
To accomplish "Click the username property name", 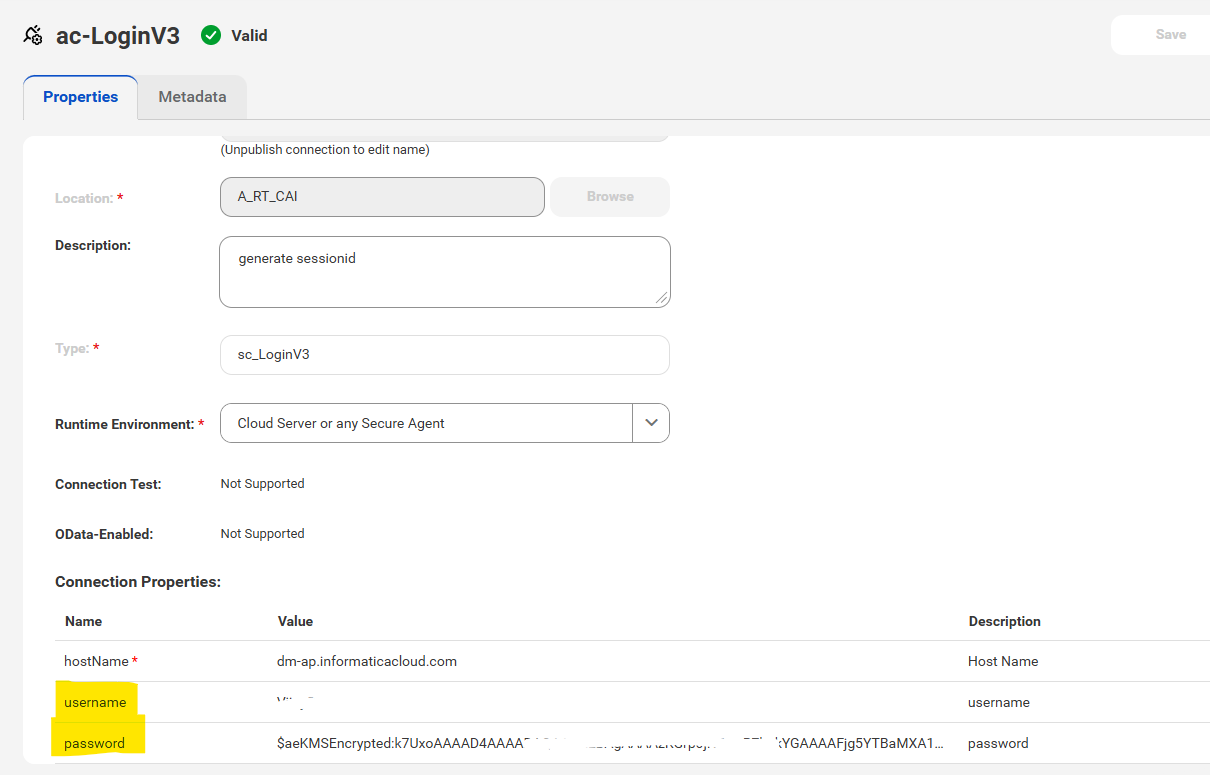I will pyautogui.click(x=95, y=702).
